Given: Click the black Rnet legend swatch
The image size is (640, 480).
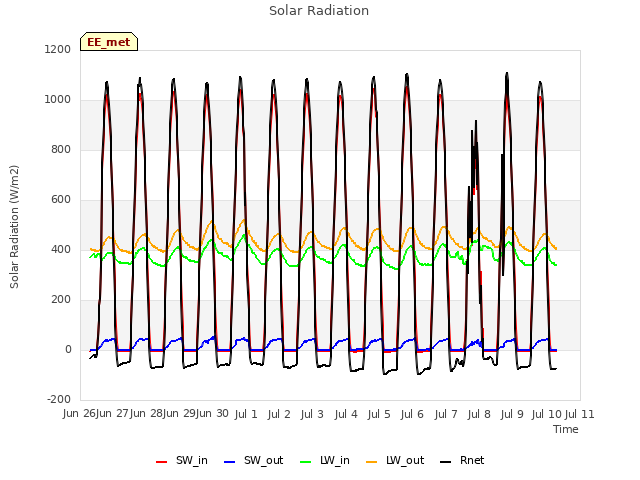Looking at the screenshot, I should coord(446,462).
